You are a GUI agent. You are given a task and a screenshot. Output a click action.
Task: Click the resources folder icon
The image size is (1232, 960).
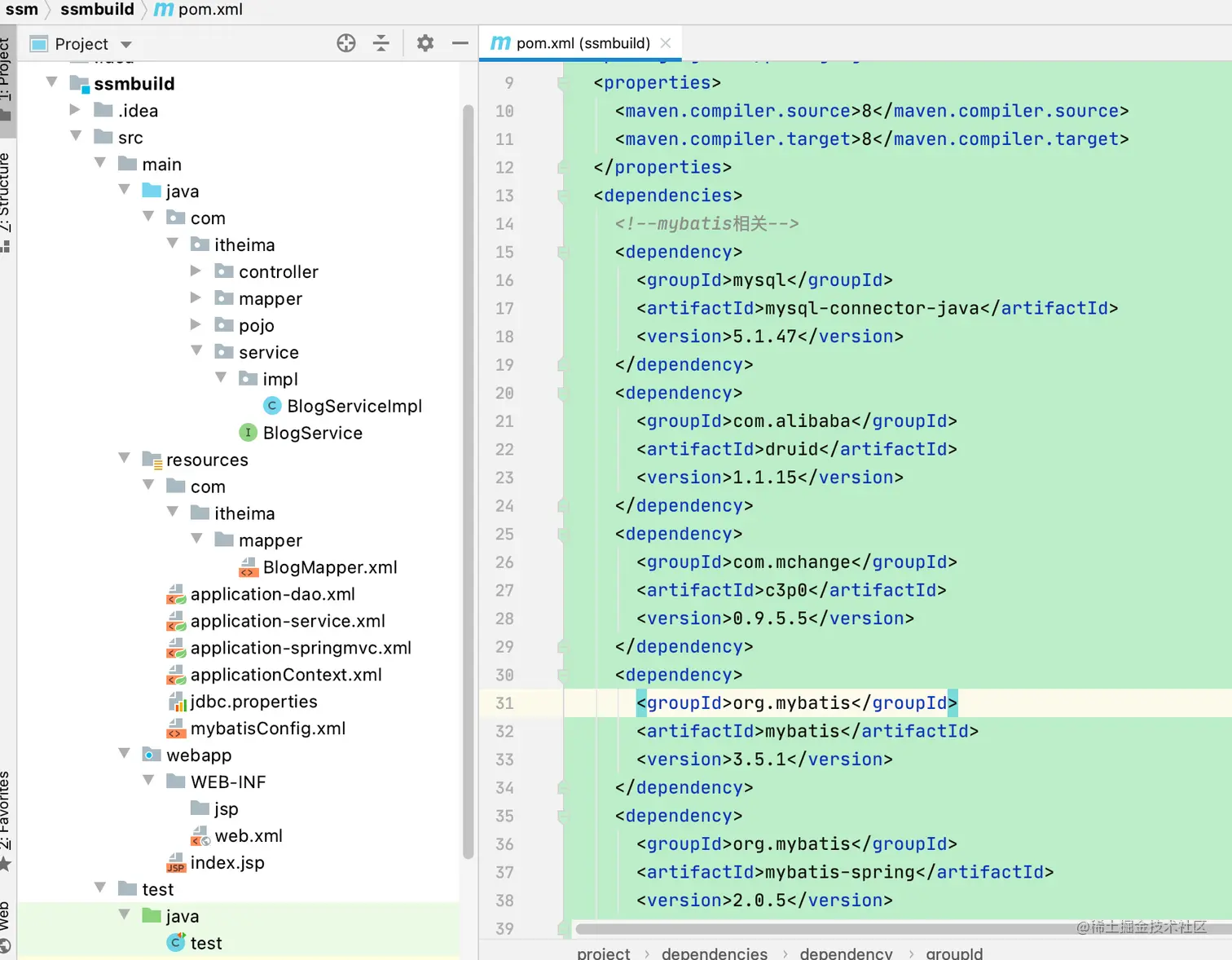tap(152, 460)
